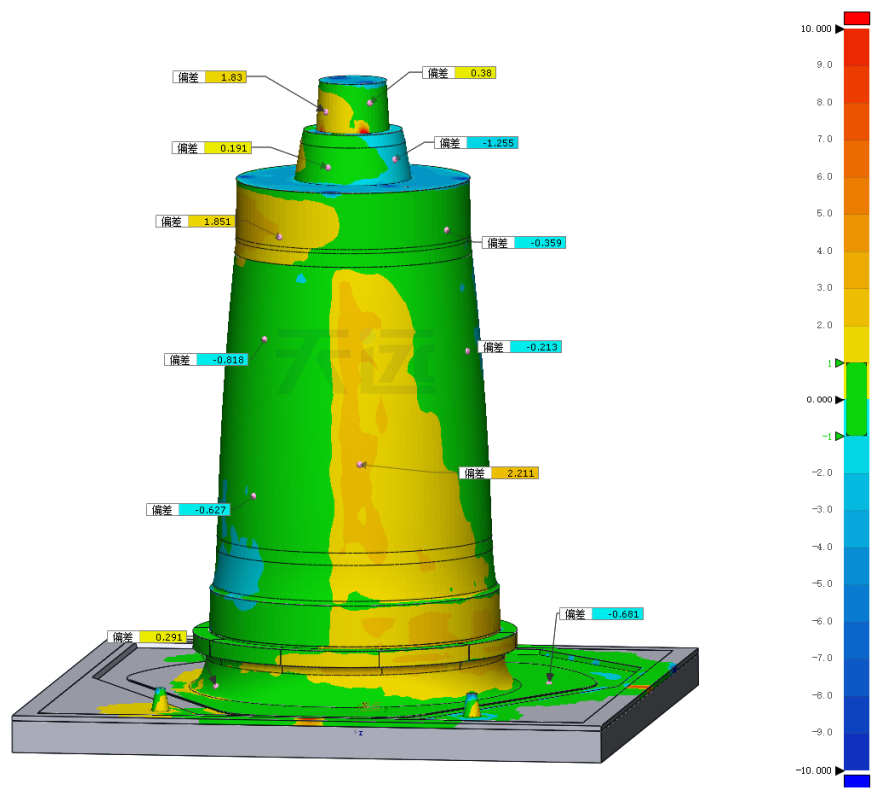Click the red swatch above the color scale
The width and height of the screenshot is (879, 799).
coord(856,17)
